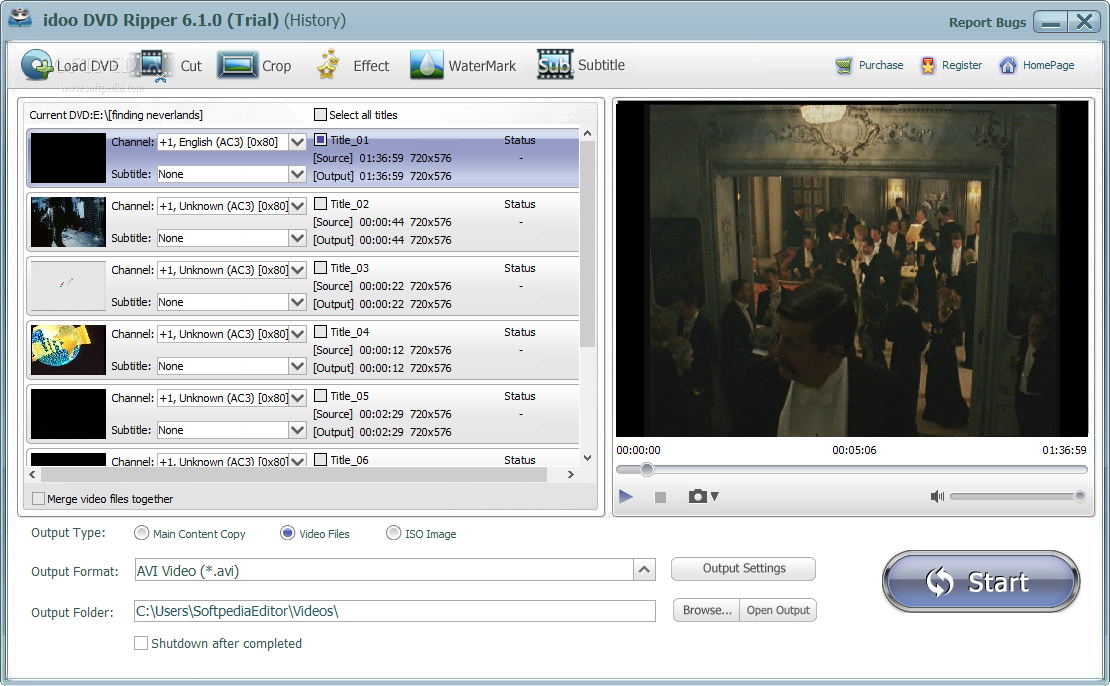Image resolution: width=1110 pixels, height=686 pixels.
Task: Click the Register icon
Action: 927,66
